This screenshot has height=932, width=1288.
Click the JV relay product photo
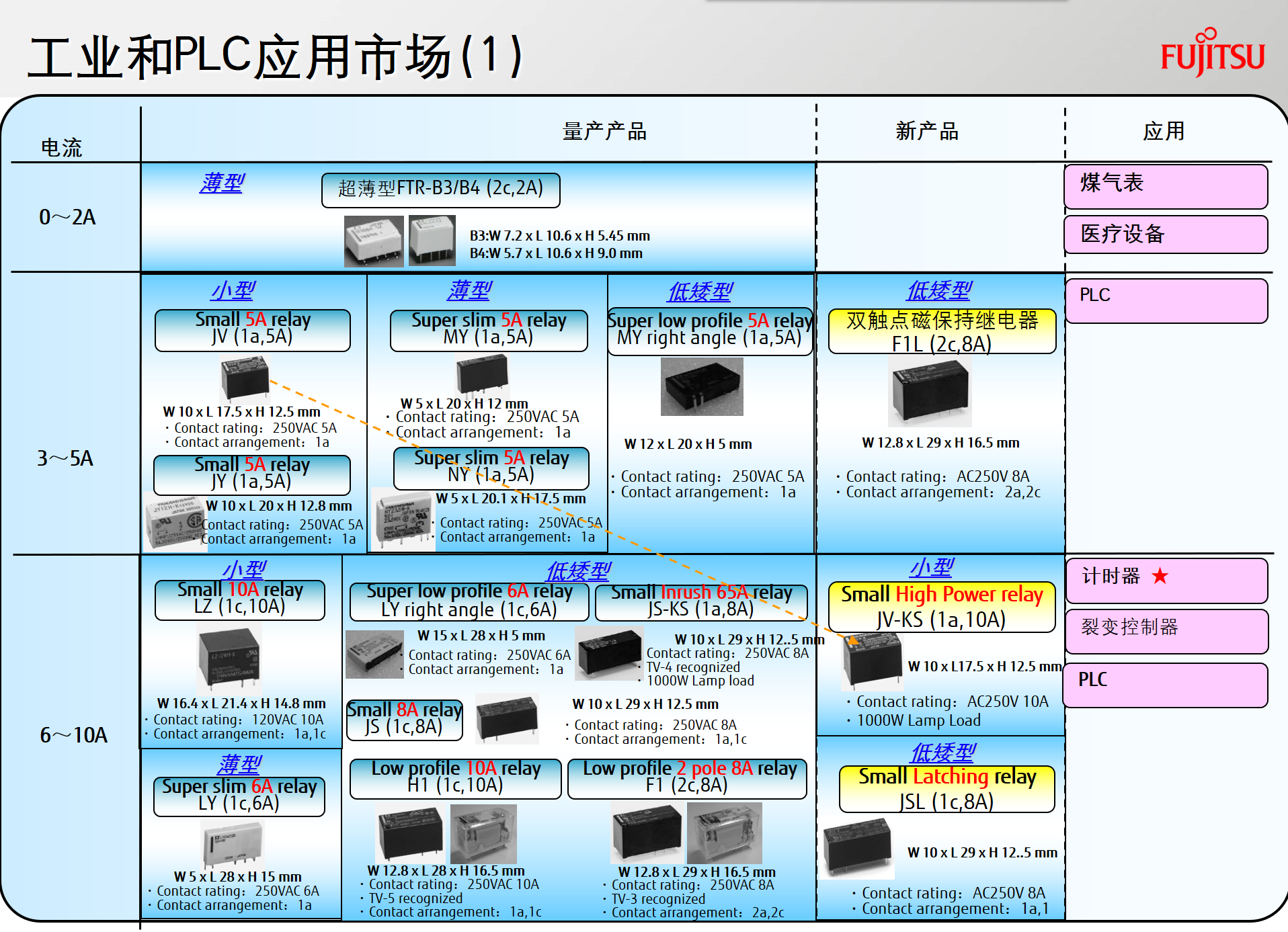tap(245, 380)
